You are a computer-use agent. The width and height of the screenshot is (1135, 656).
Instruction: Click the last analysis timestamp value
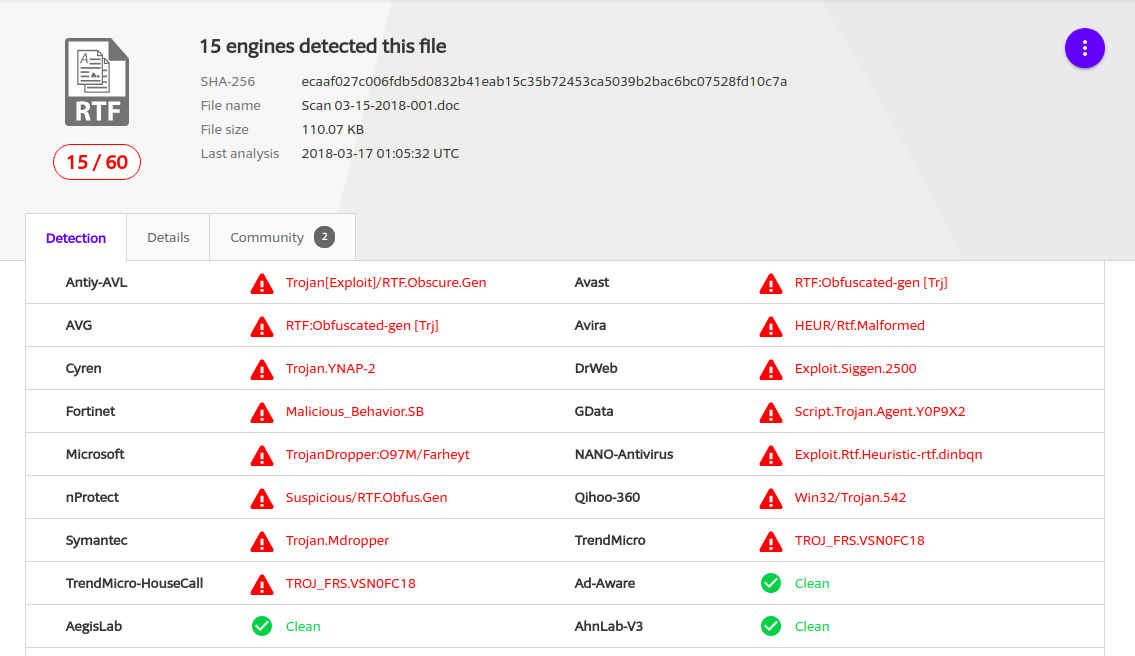point(380,153)
